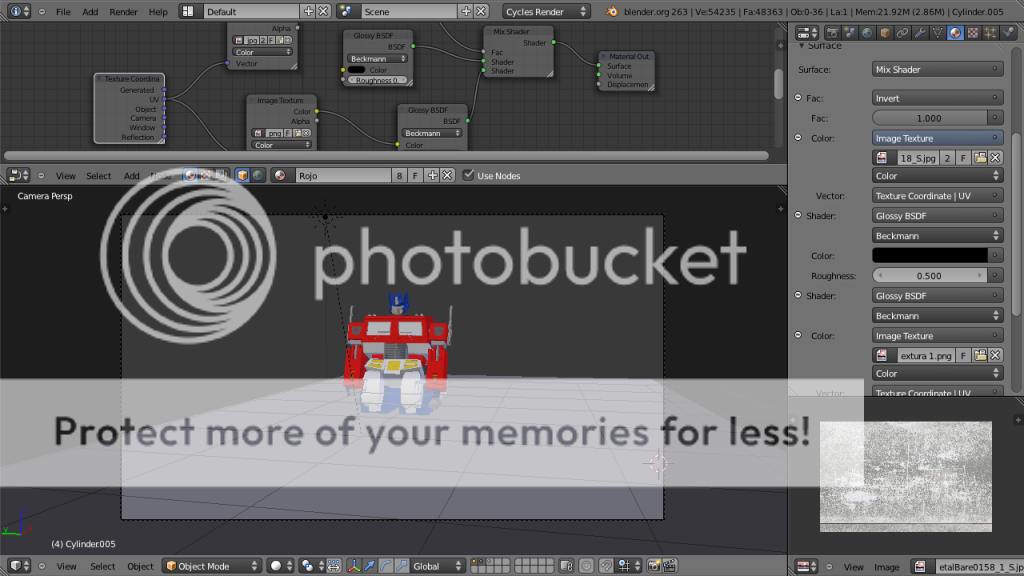Open the pivot point dropdown

pyautogui.click(x=311, y=566)
